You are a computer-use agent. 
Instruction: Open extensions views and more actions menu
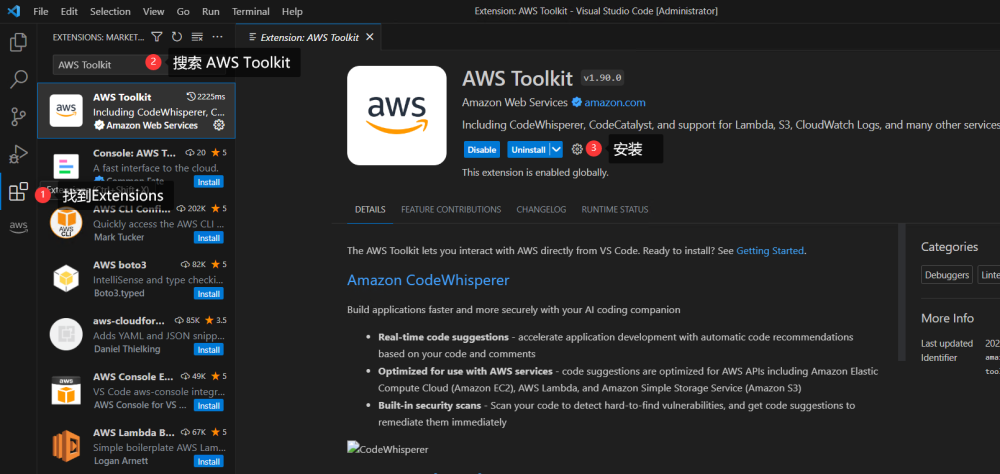[x=217, y=37]
